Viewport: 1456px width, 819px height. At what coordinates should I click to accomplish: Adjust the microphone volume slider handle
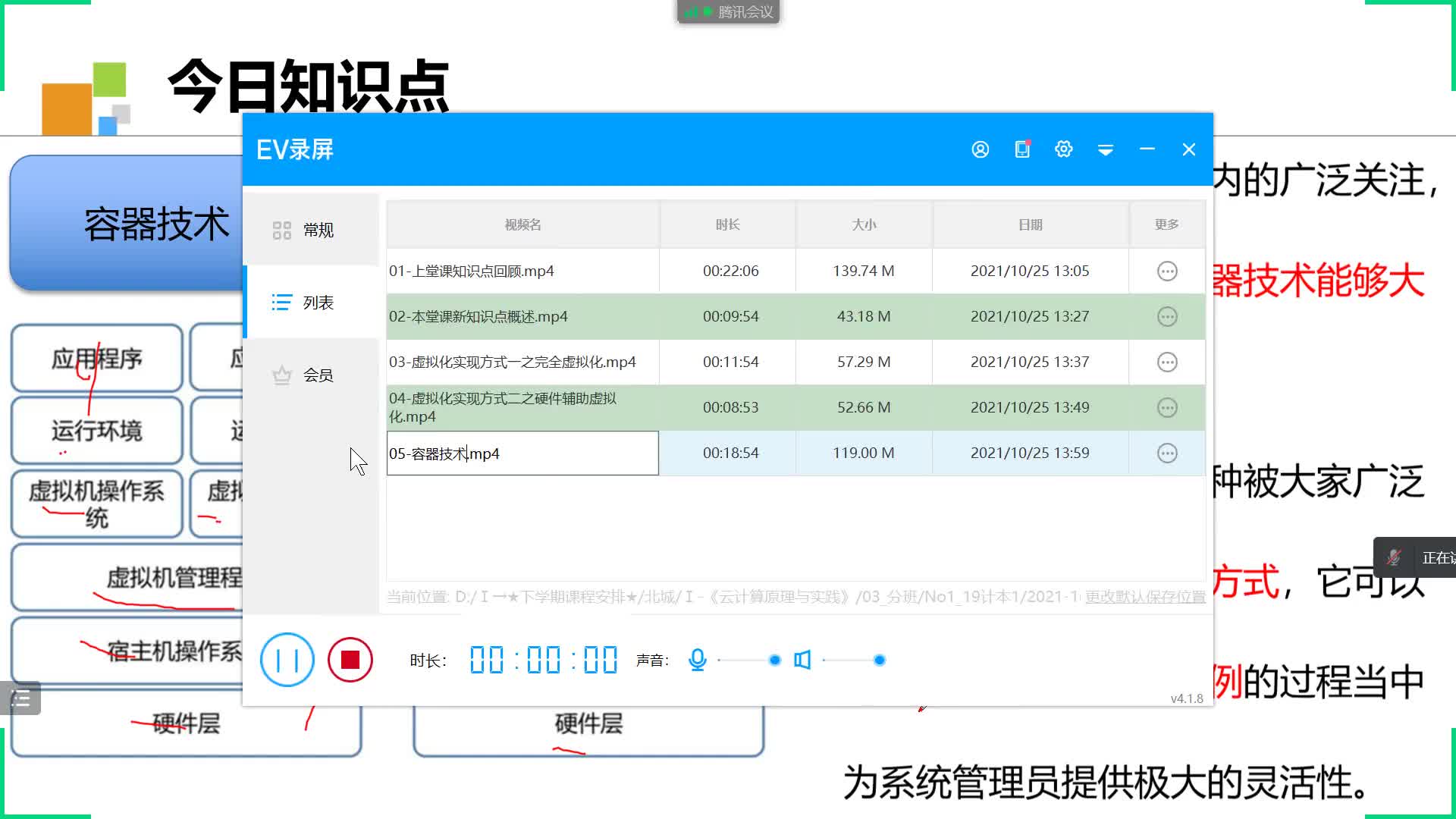tap(775, 661)
